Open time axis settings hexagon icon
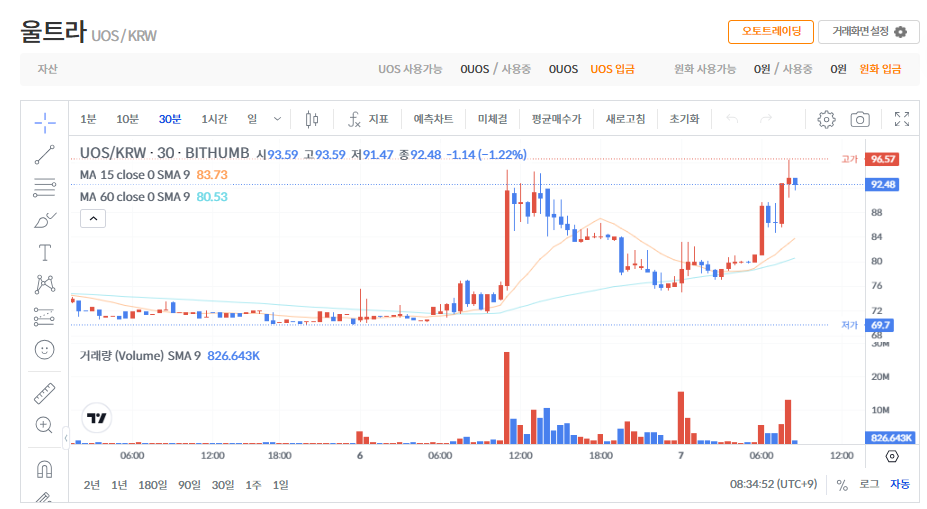 coord(893,456)
